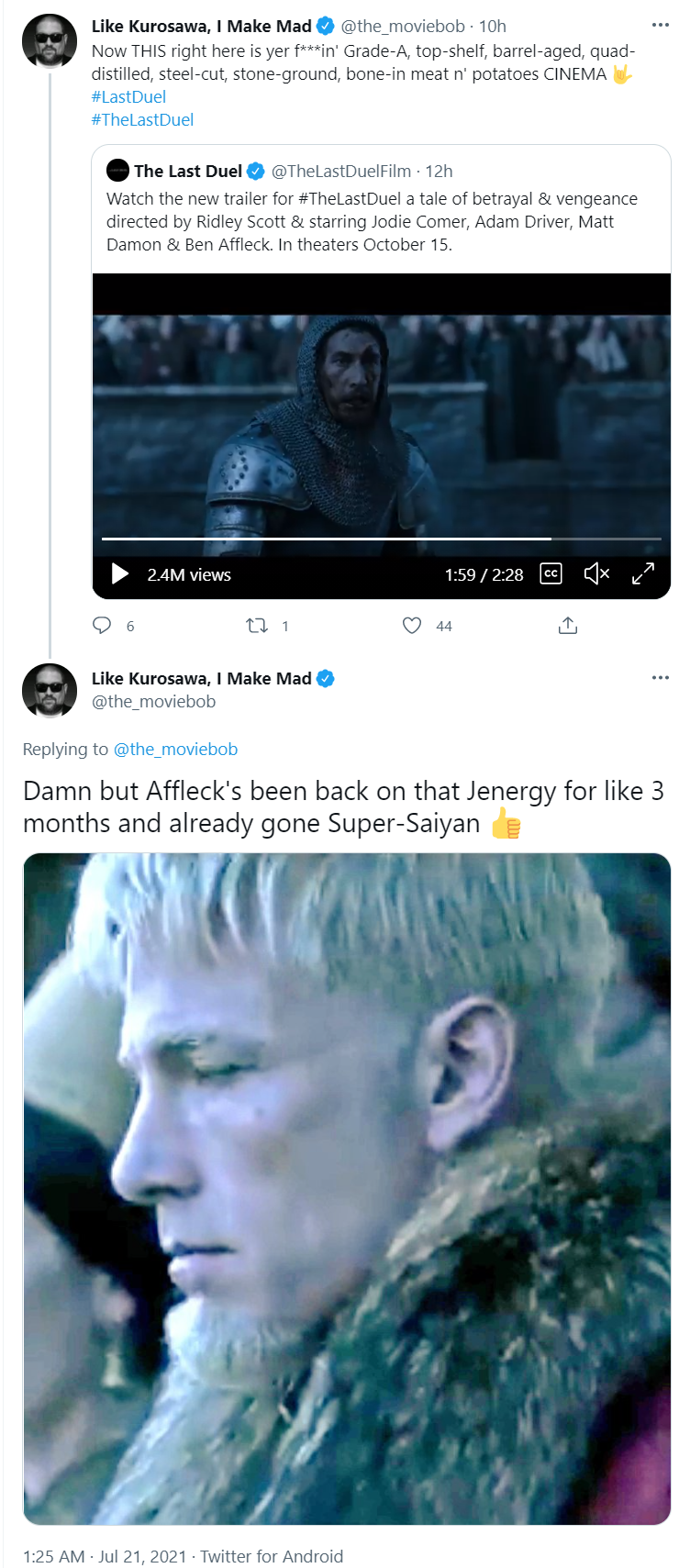This screenshot has width=690, height=1568.
Task: Toggle closed captions on the video
Action: point(551,574)
